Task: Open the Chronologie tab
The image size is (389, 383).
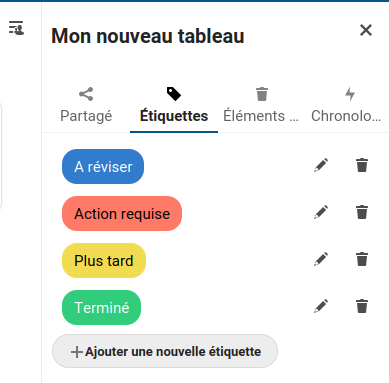Action: (x=346, y=106)
